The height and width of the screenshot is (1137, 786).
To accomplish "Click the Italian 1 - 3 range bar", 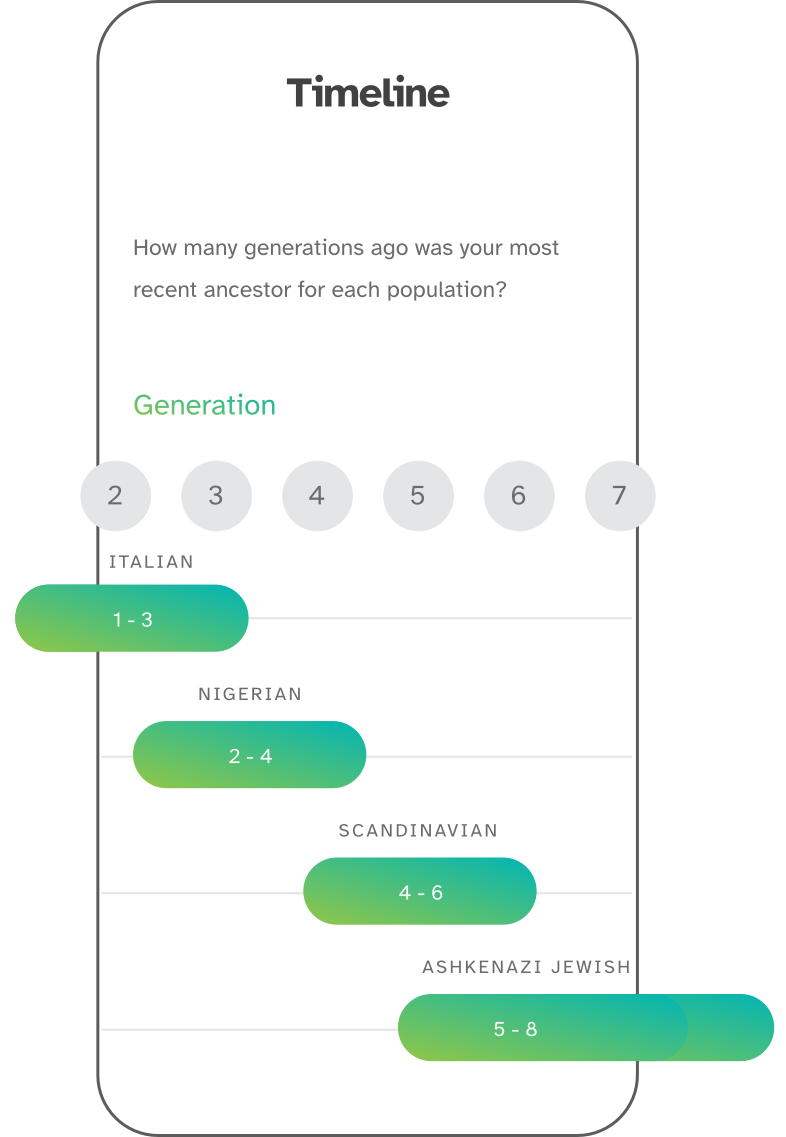I will [132, 619].
